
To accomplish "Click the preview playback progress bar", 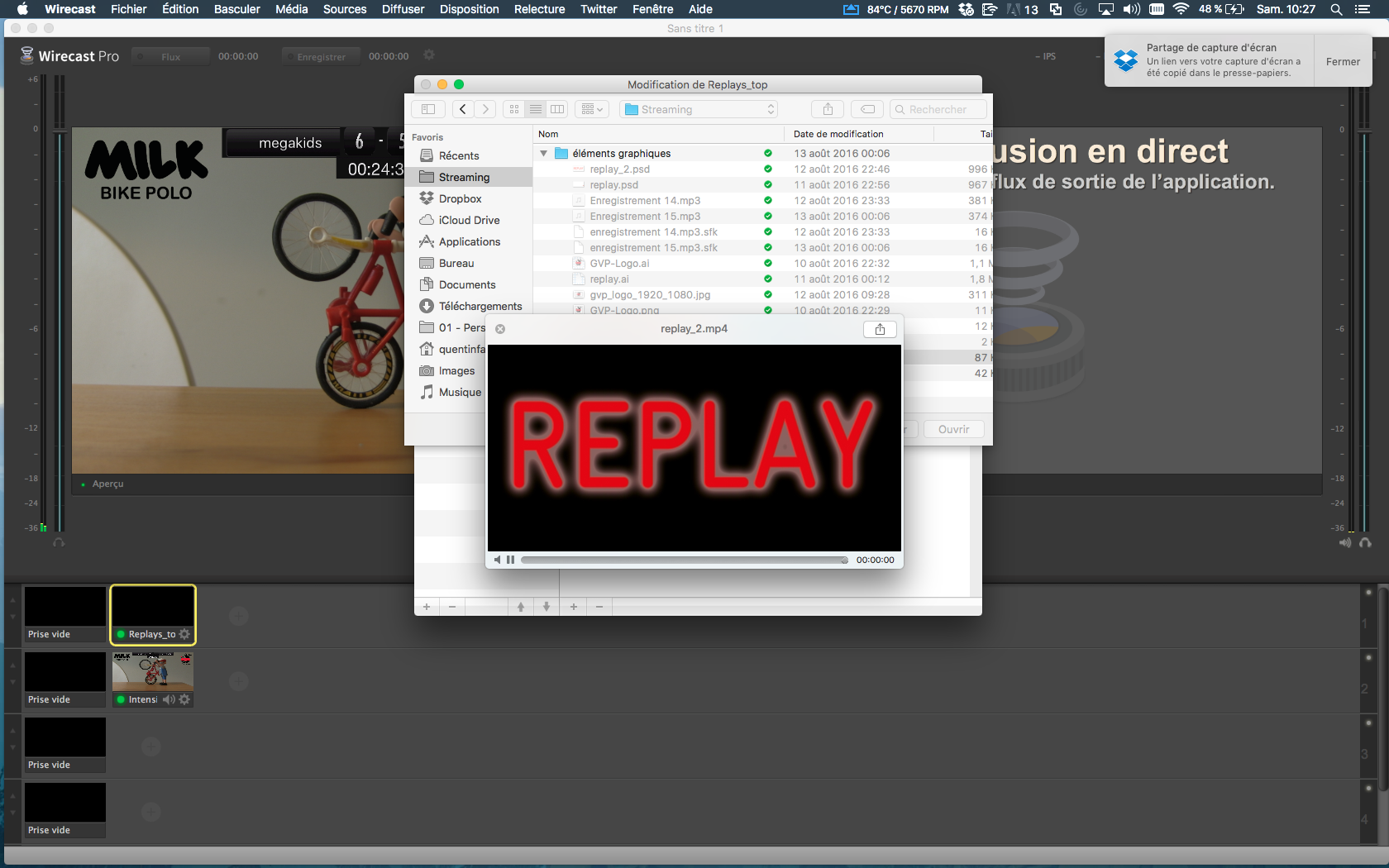I will pos(682,560).
